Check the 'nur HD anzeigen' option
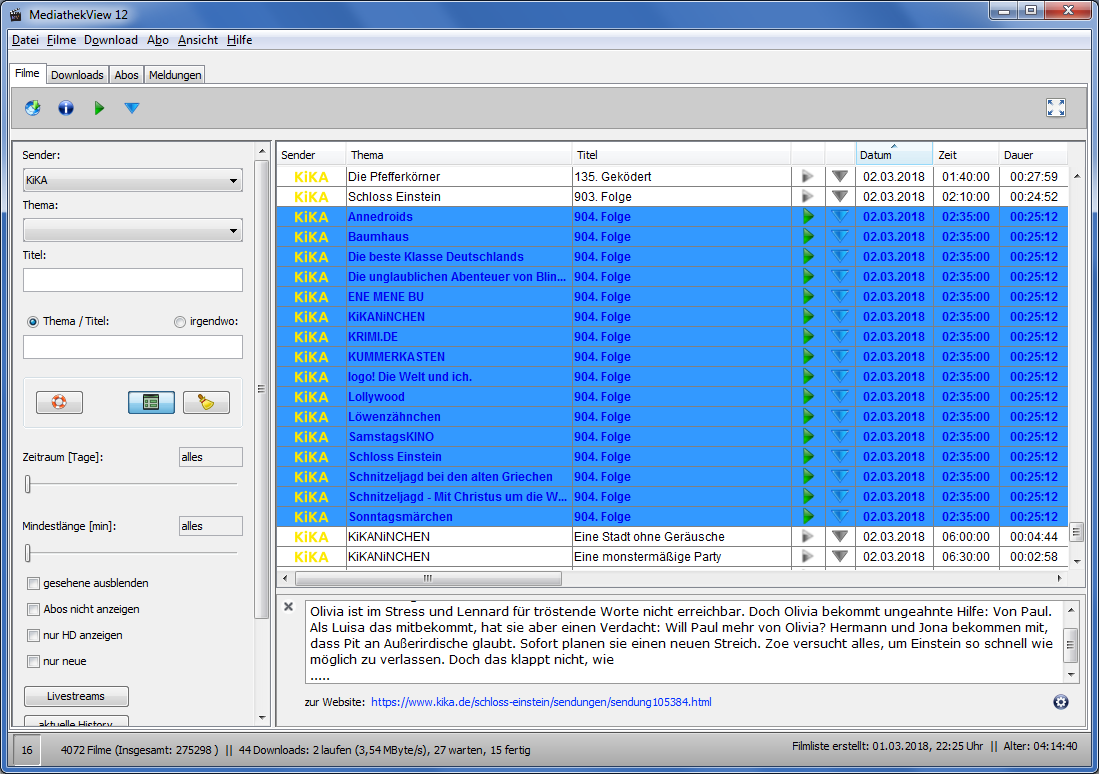The image size is (1099, 774). coord(34,635)
